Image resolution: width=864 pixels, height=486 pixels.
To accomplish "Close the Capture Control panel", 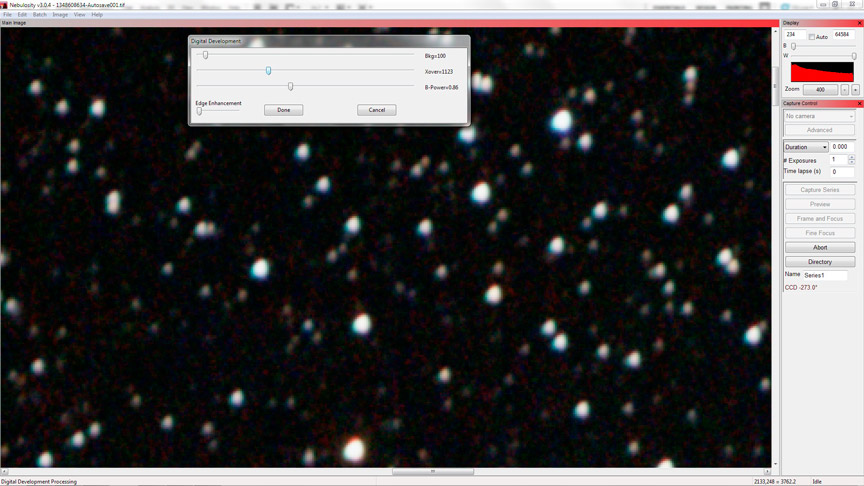I will click(859, 103).
